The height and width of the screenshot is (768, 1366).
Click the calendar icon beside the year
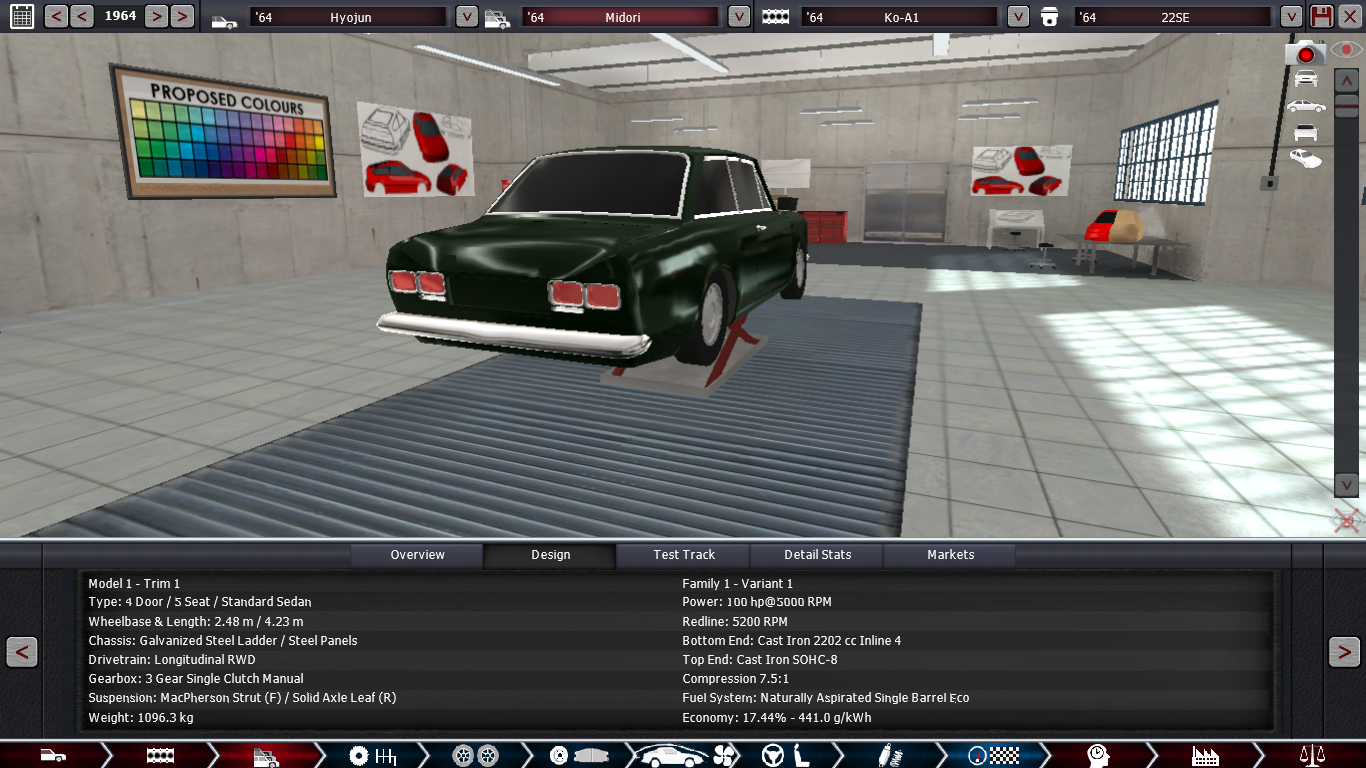point(20,16)
